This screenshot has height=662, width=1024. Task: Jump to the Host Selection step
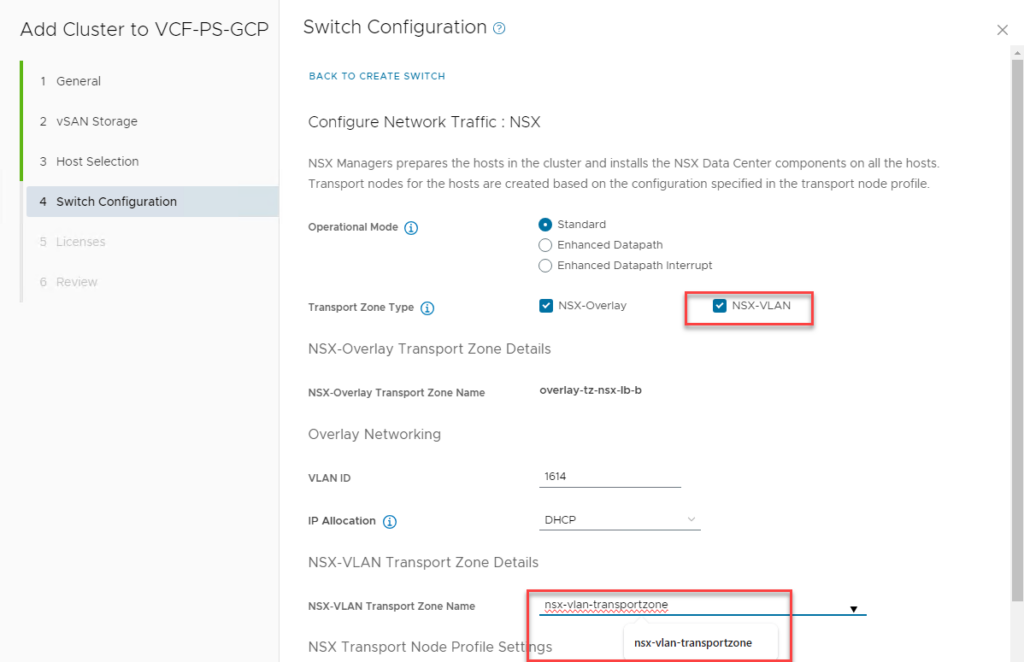[97, 161]
